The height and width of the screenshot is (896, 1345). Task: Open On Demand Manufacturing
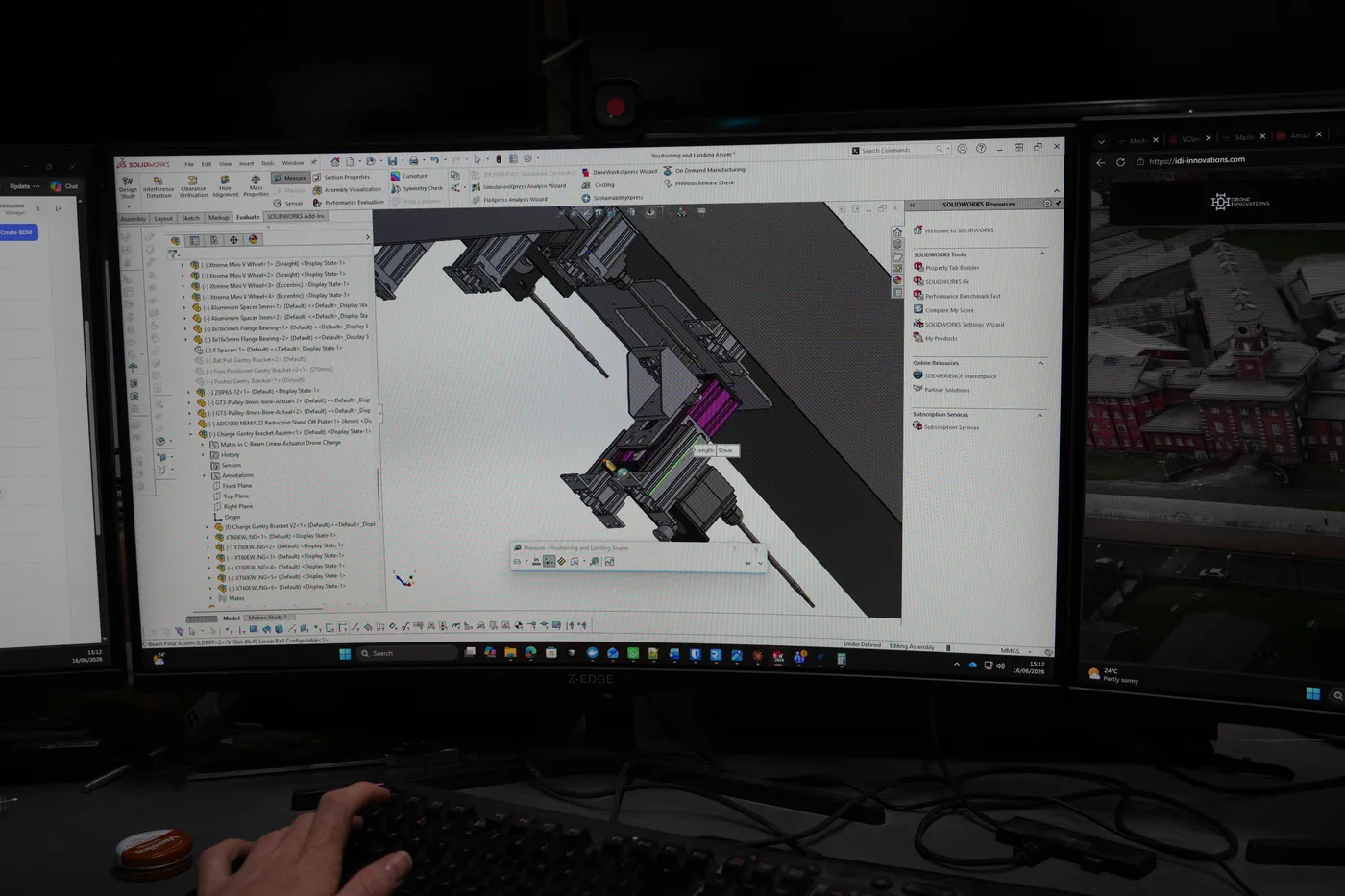tap(704, 170)
